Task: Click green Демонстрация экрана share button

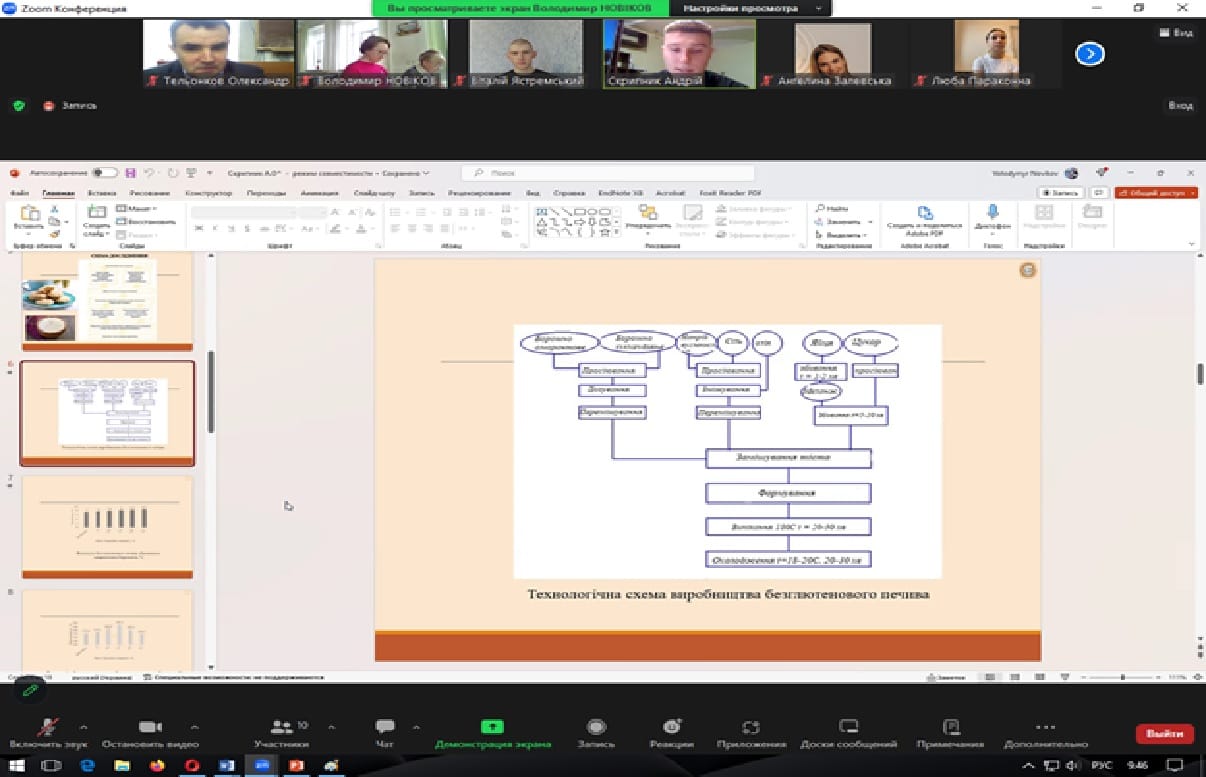Action: click(x=492, y=729)
